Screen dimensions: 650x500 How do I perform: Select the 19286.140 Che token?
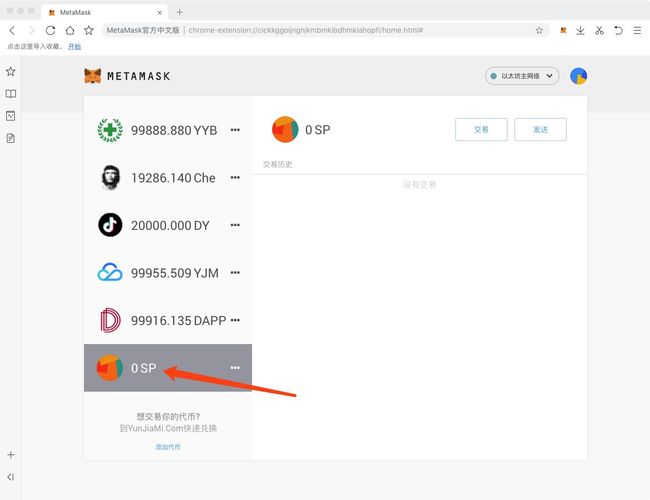point(168,178)
